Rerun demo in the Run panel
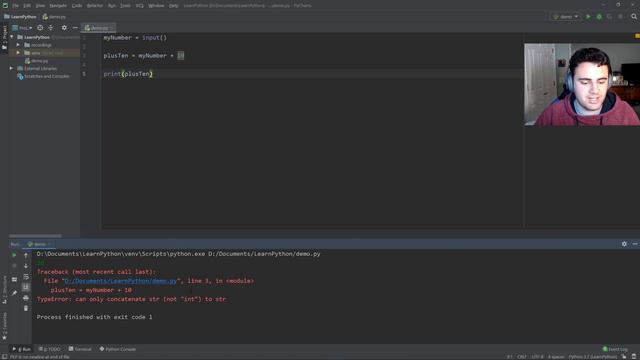The height and width of the screenshot is (360, 640). pyautogui.click(x=14, y=255)
